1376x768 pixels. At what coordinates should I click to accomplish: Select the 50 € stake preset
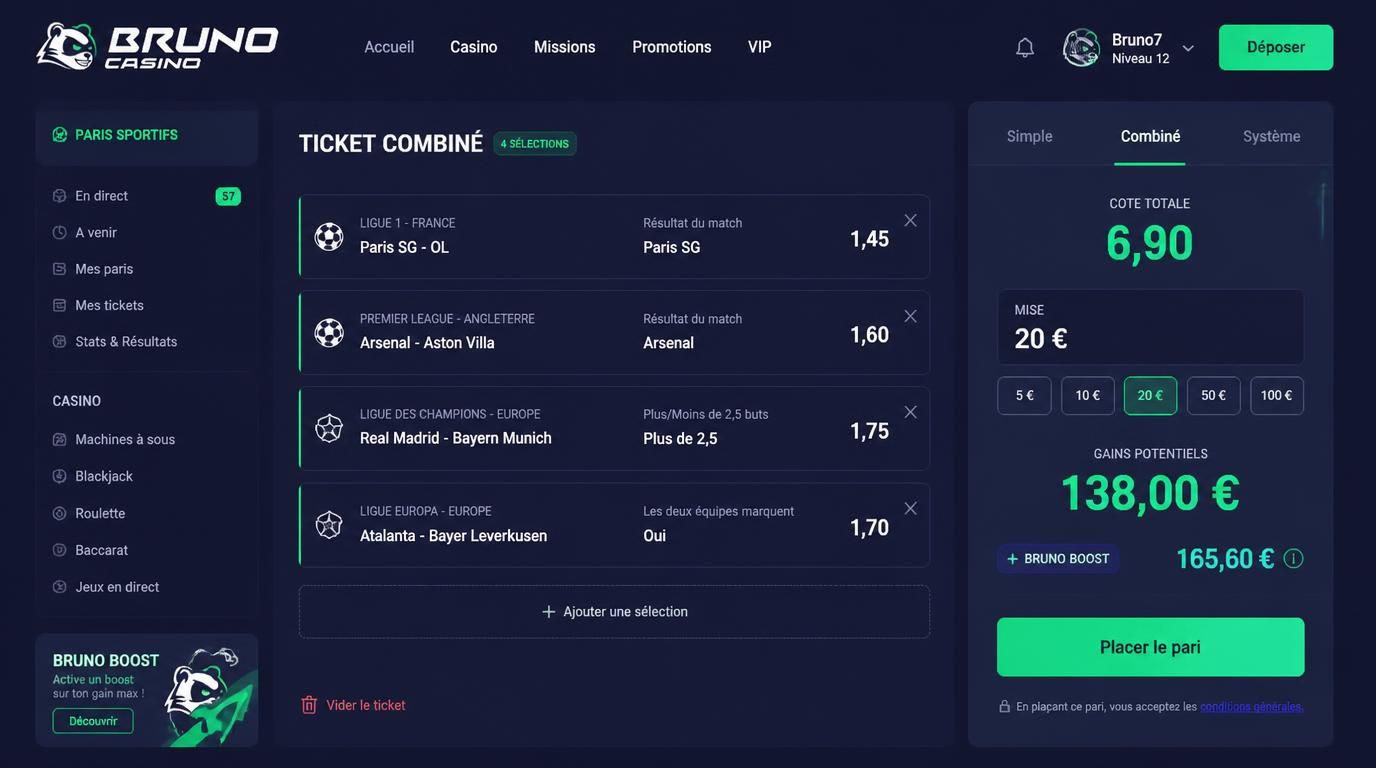click(1214, 396)
